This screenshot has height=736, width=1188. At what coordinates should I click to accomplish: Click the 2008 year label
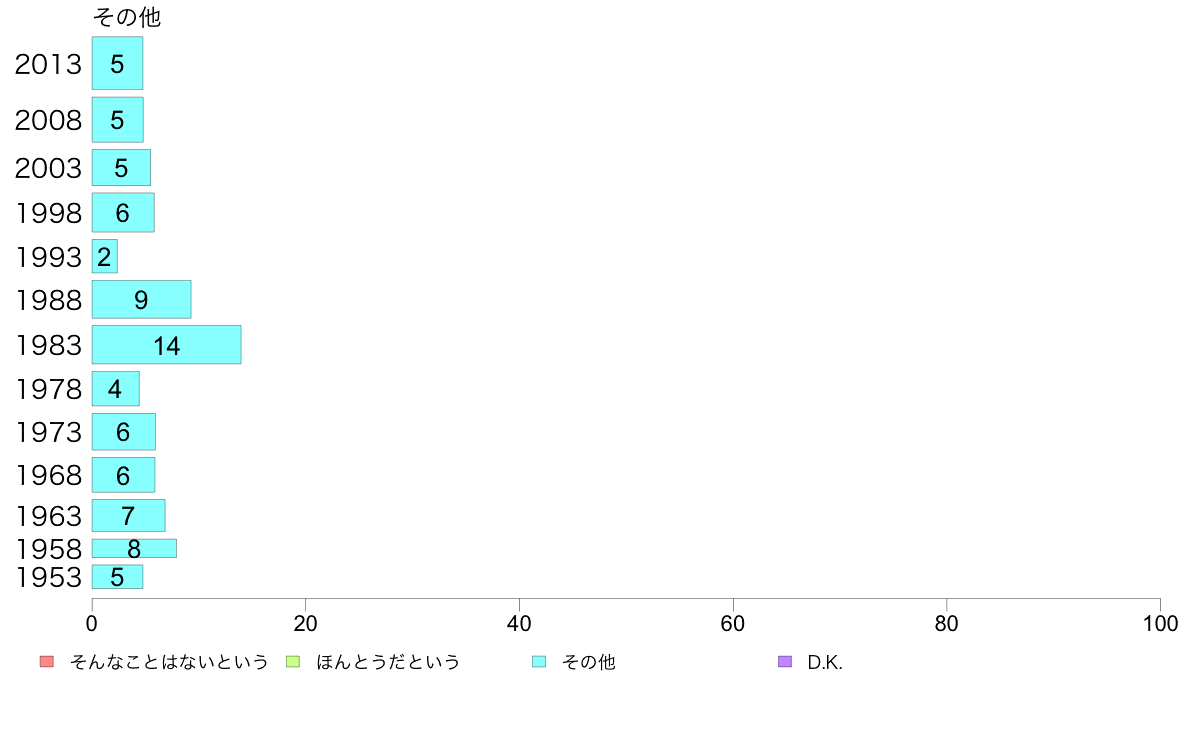[x=48, y=120]
